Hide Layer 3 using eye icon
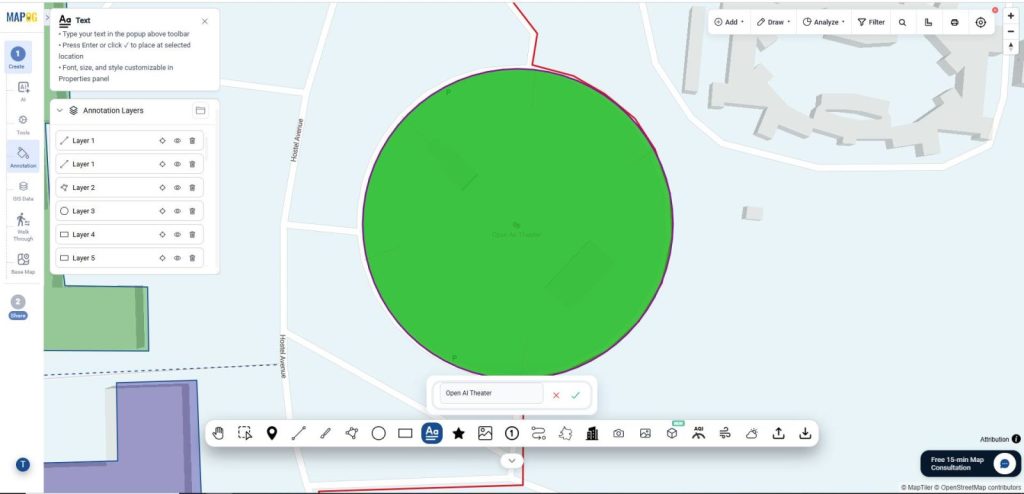This screenshot has height=494, width=1024. tap(177, 211)
